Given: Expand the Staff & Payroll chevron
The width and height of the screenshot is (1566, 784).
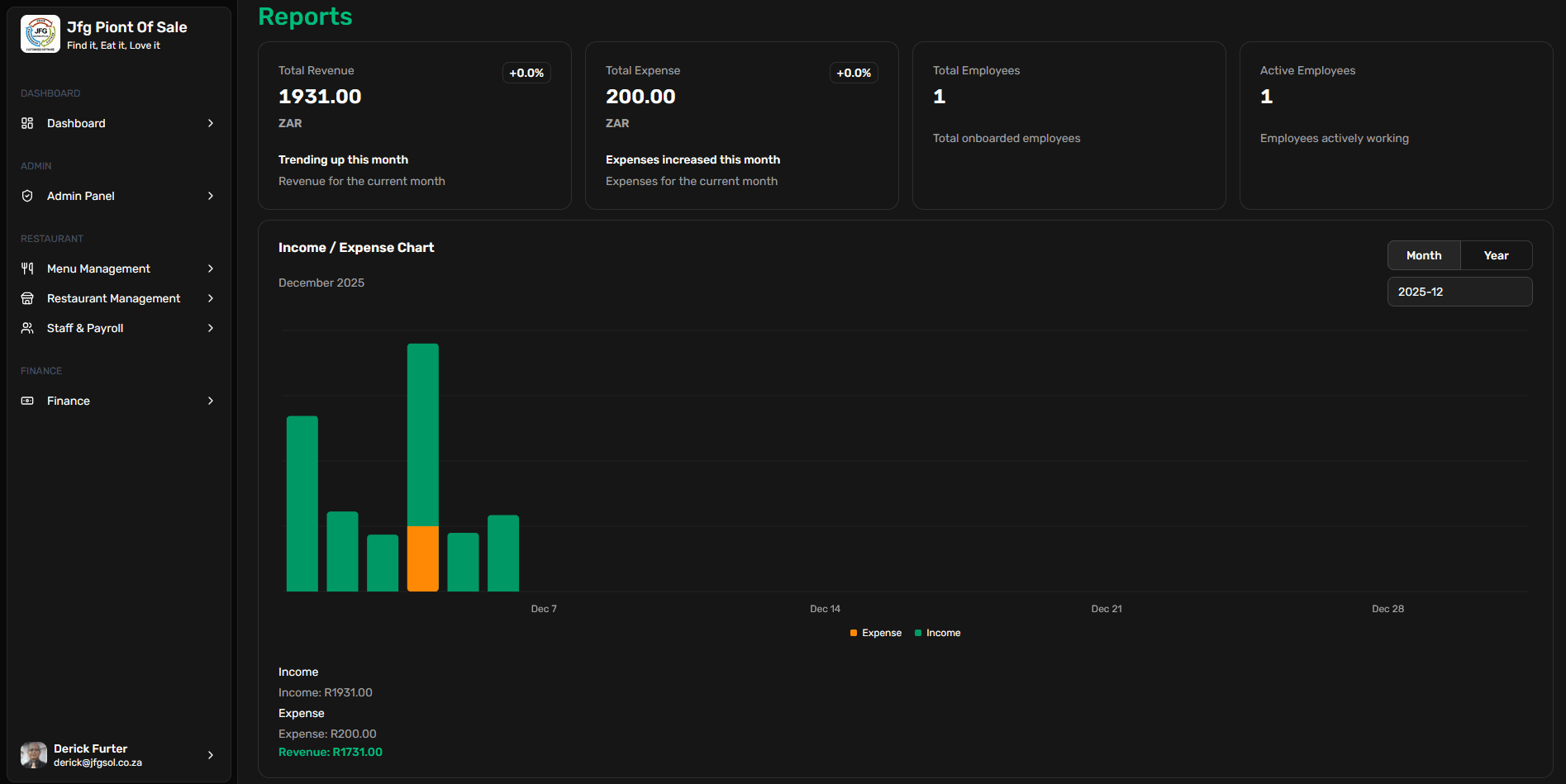Looking at the screenshot, I should click(211, 328).
